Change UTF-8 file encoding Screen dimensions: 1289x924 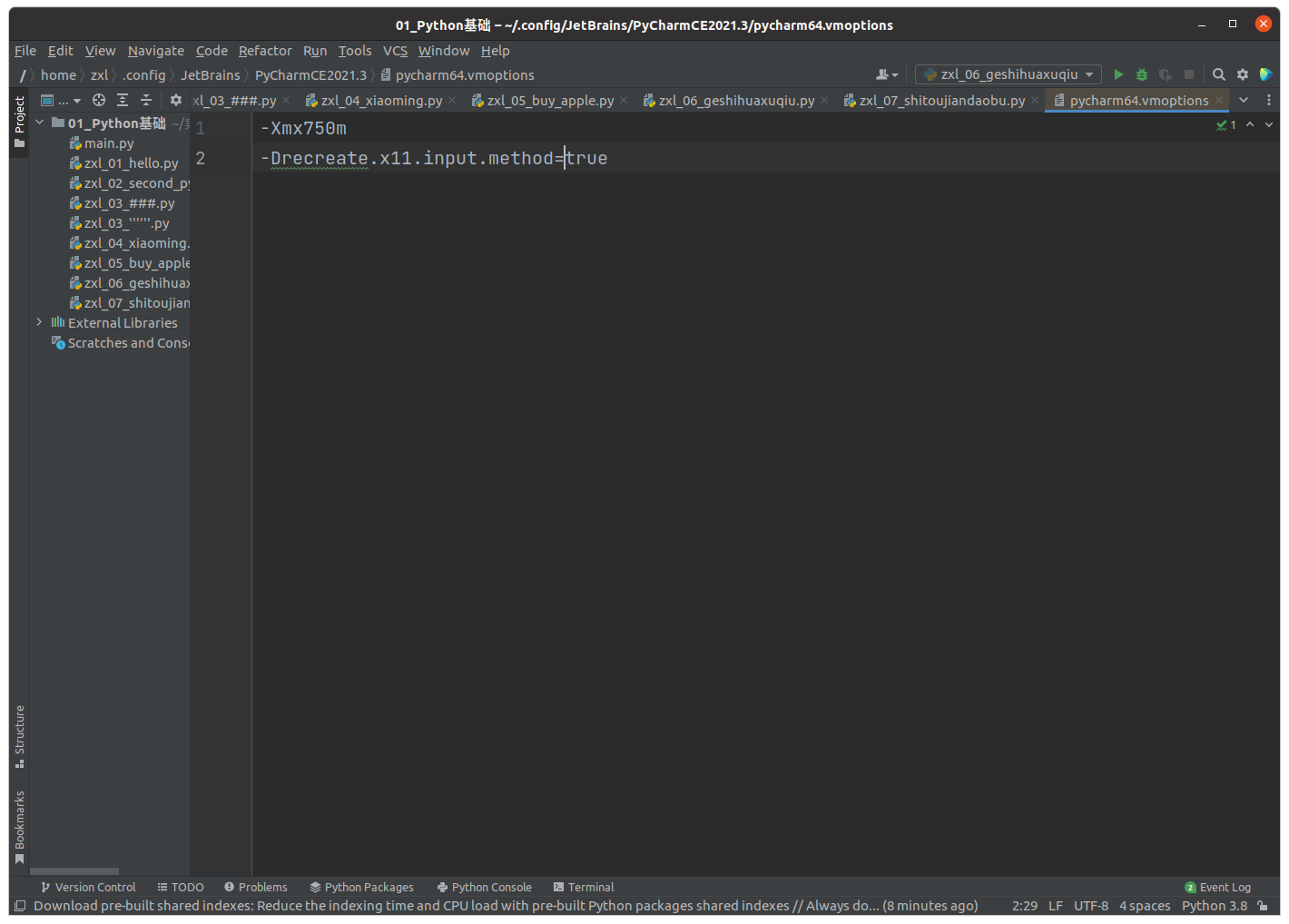(x=1091, y=906)
